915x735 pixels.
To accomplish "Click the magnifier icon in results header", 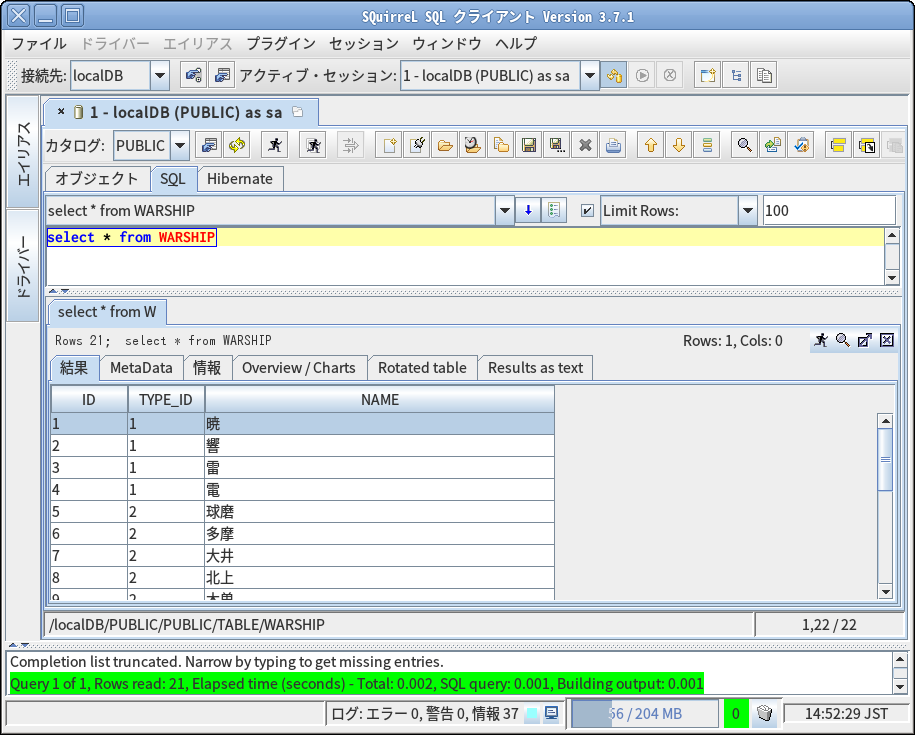I will click(843, 340).
